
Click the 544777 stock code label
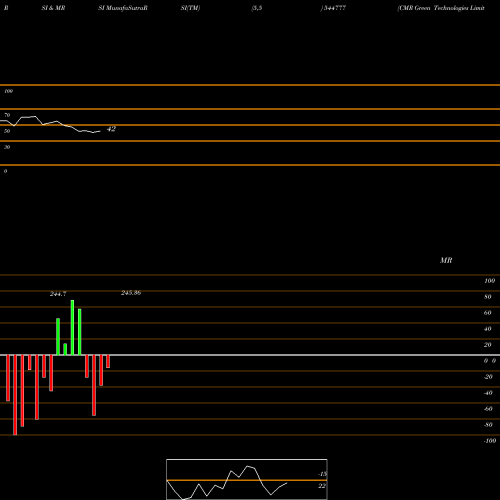[x=333, y=8]
